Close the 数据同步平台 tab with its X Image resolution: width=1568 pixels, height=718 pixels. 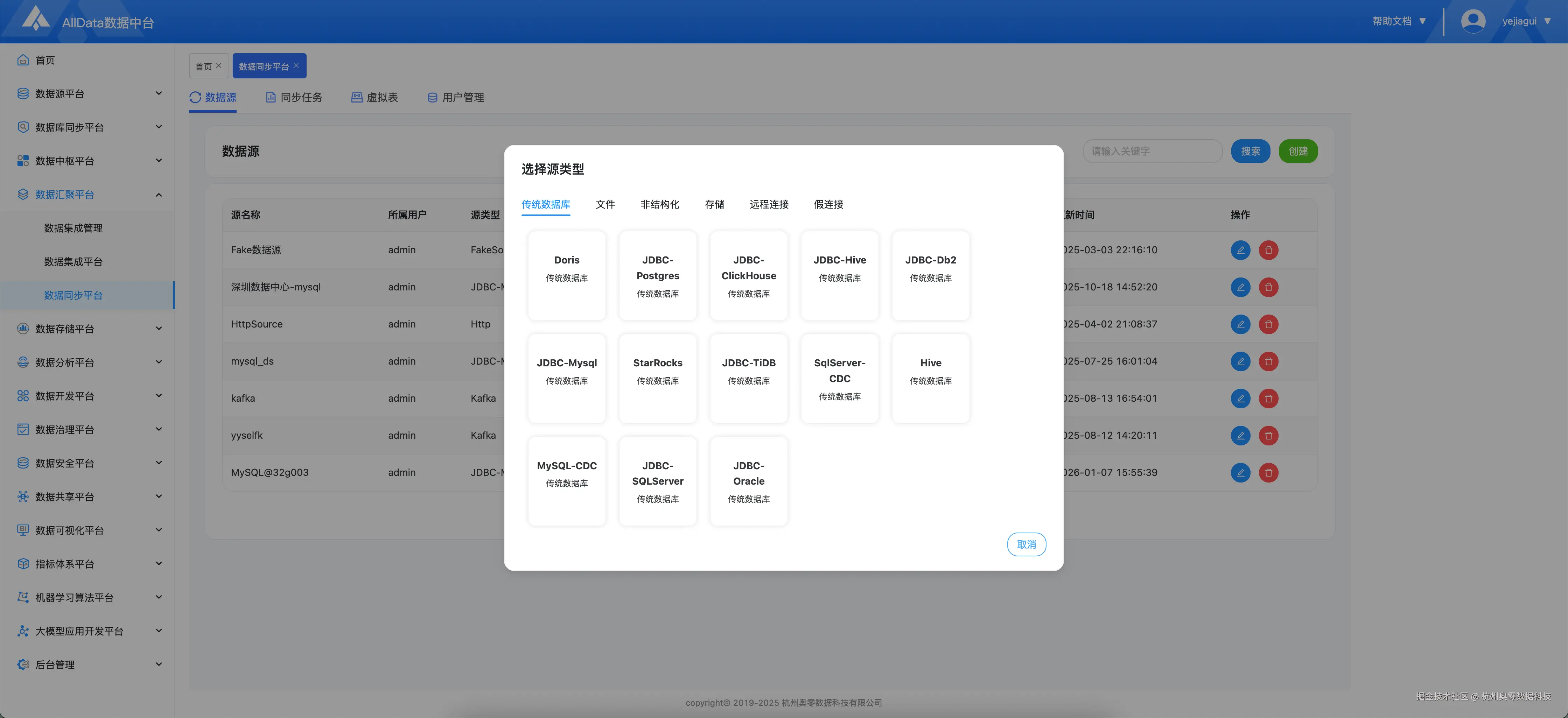tap(296, 66)
